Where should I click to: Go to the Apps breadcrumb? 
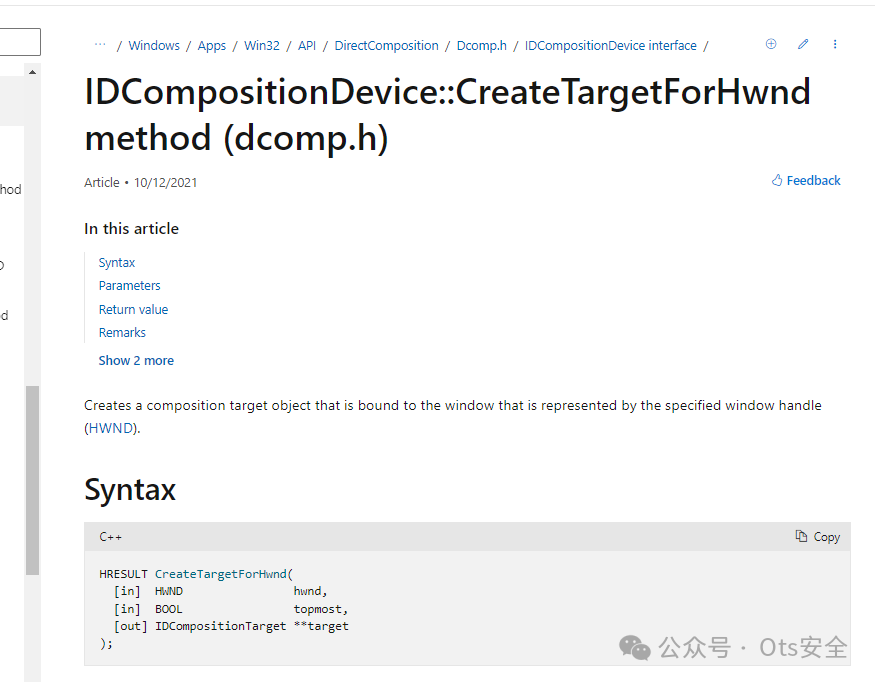212,45
